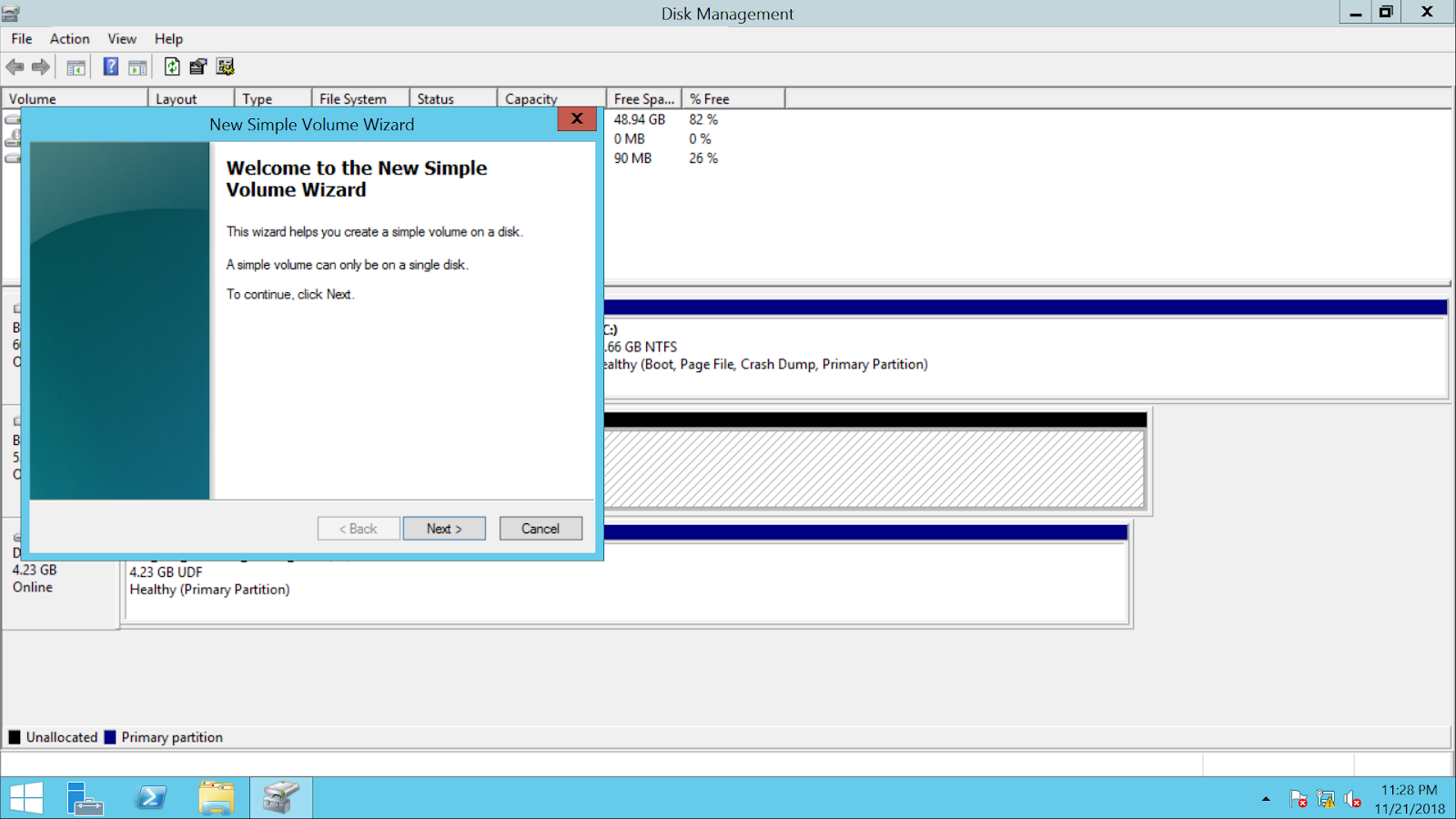
Task: Click the Forward navigation arrow
Action: click(40, 66)
